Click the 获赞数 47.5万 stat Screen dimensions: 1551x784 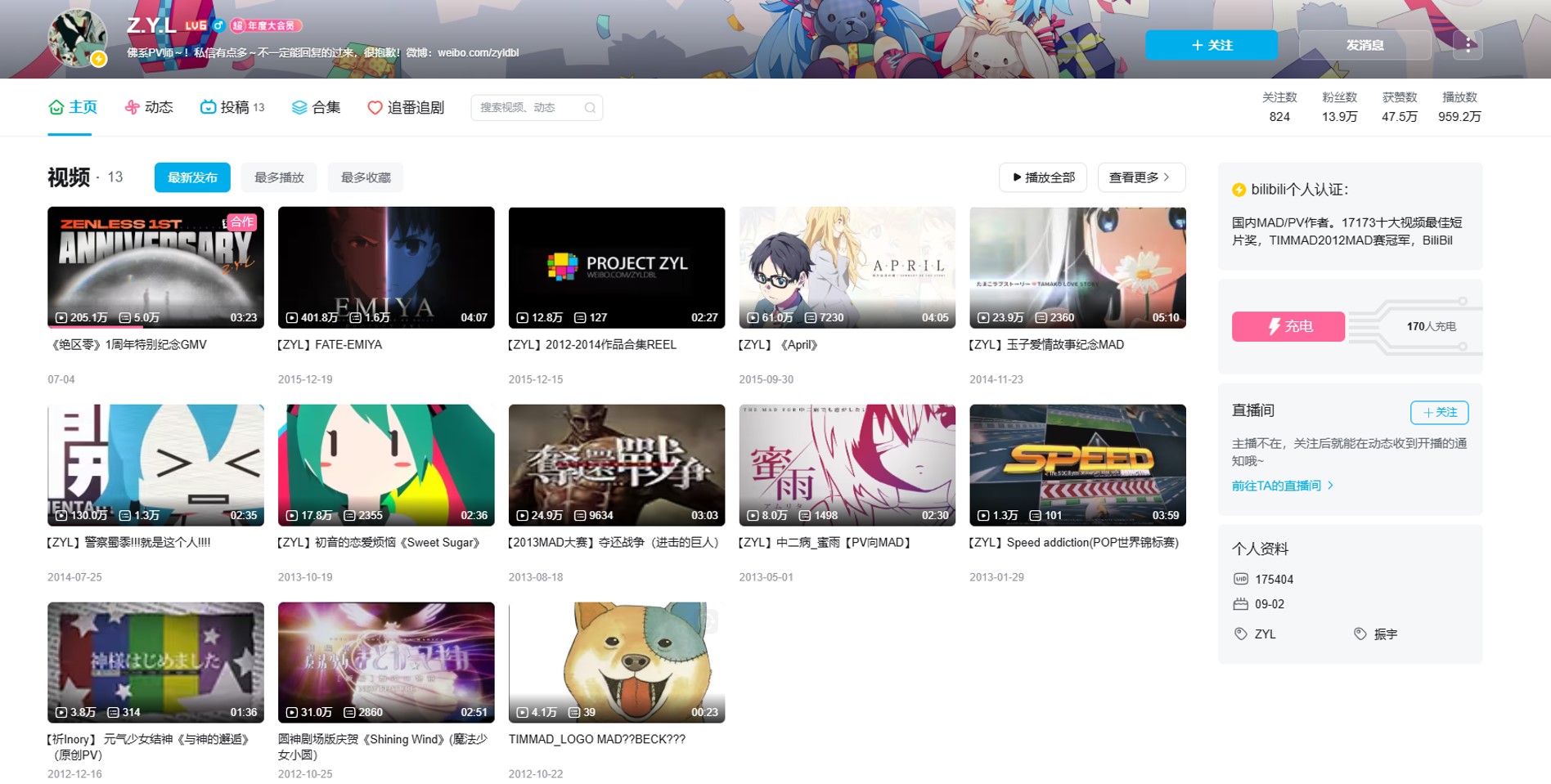point(1399,107)
